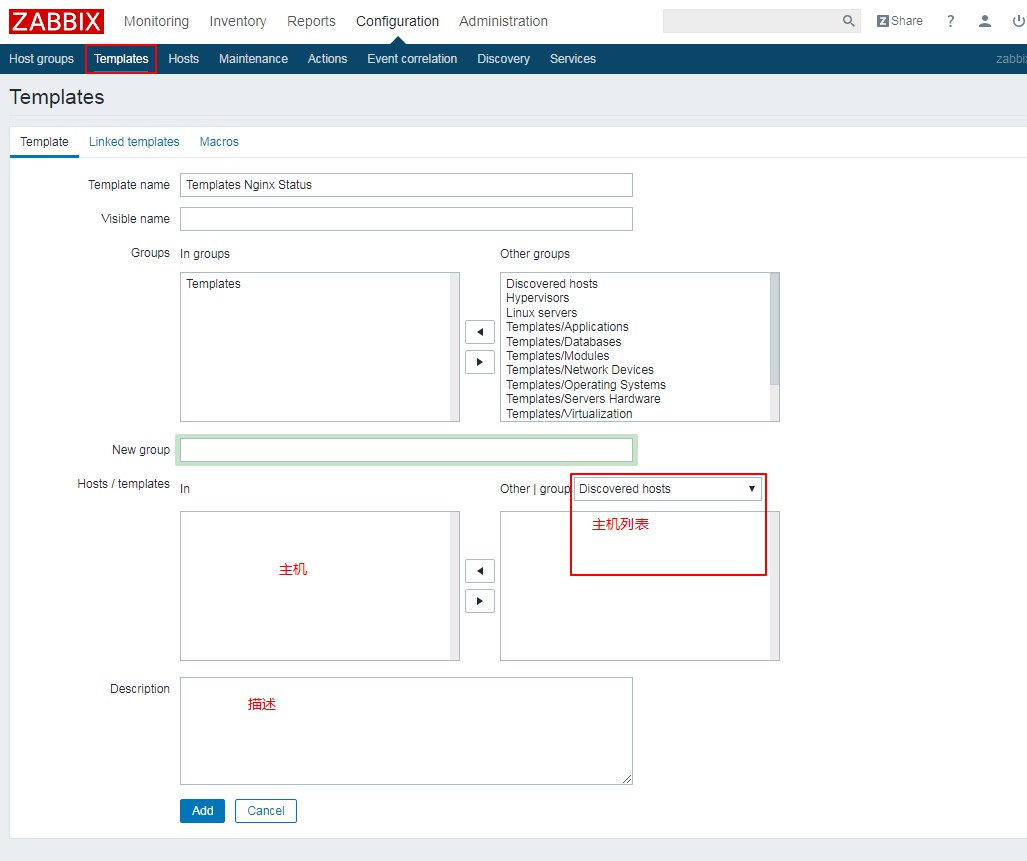Screen dimensions: 1027x861
Task: Expand the Discovered hosts group dropdown
Action: (x=668, y=489)
